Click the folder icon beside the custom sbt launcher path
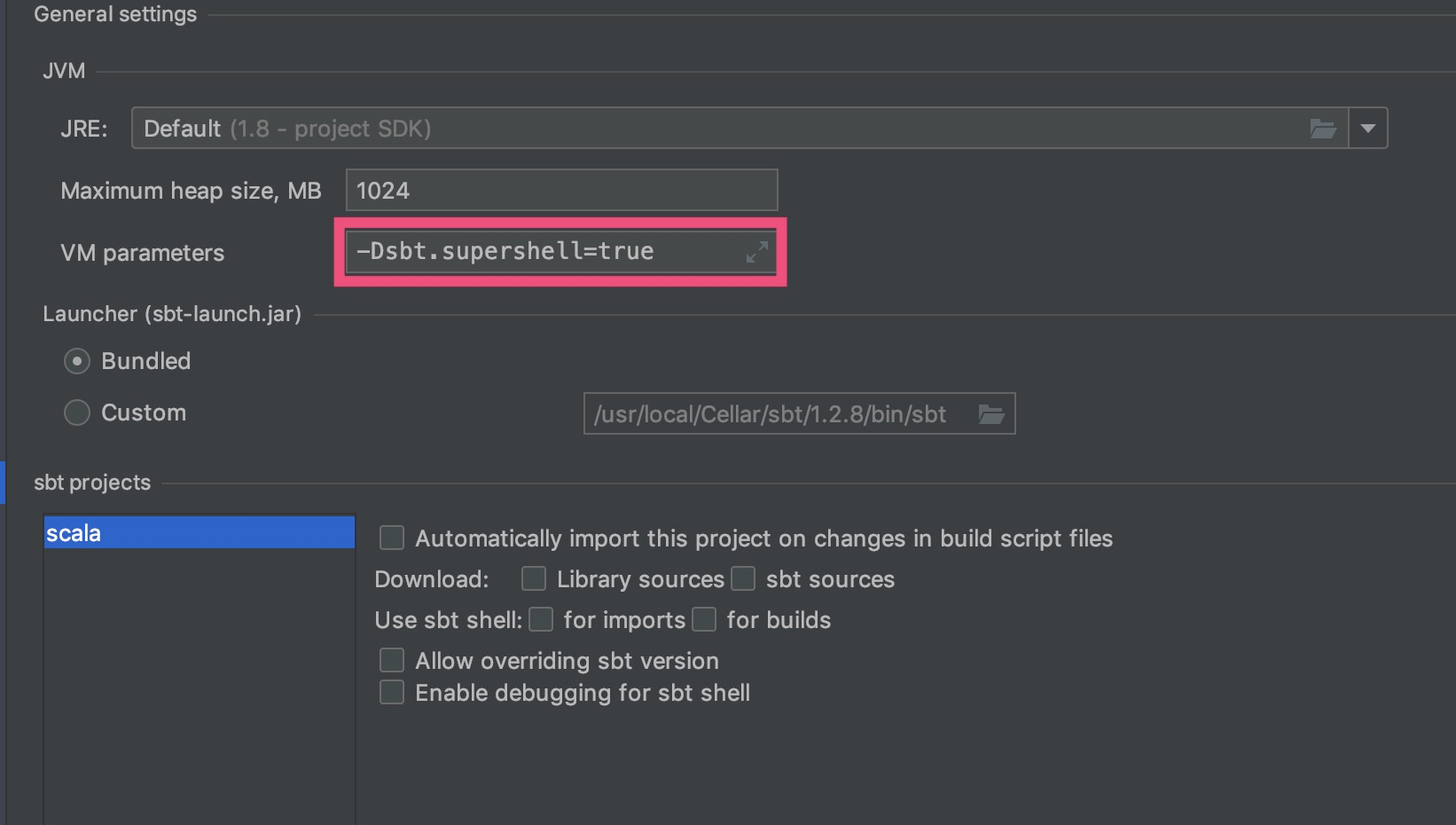Image resolution: width=1456 pixels, height=825 pixels. pyautogui.click(x=991, y=413)
